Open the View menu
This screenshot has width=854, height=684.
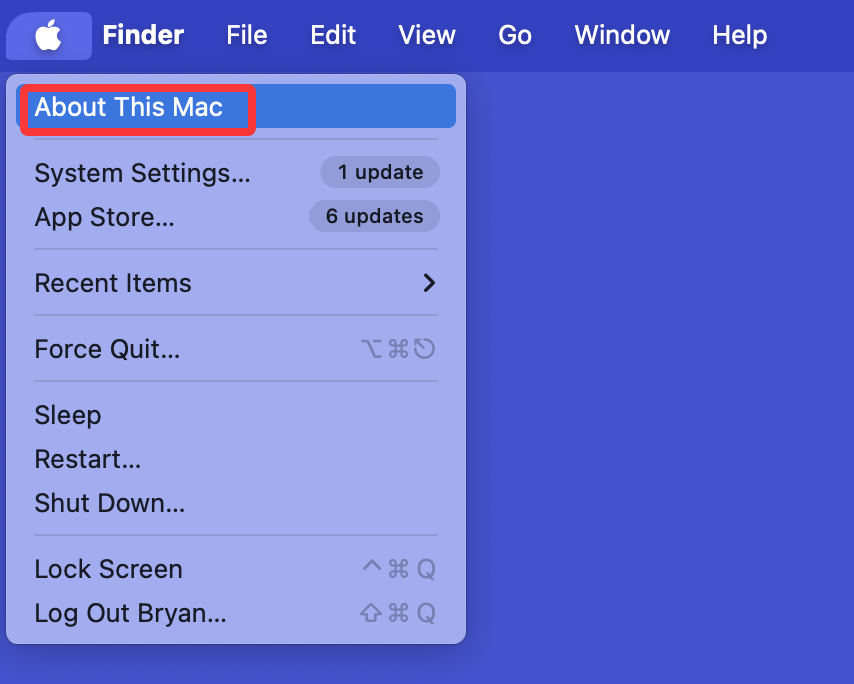pyautogui.click(x=426, y=35)
